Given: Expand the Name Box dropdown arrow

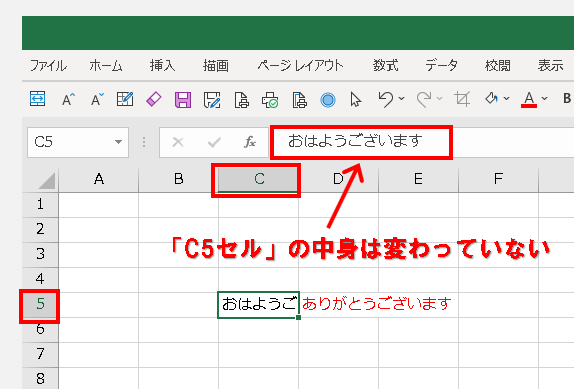Looking at the screenshot, I should [118, 142].
